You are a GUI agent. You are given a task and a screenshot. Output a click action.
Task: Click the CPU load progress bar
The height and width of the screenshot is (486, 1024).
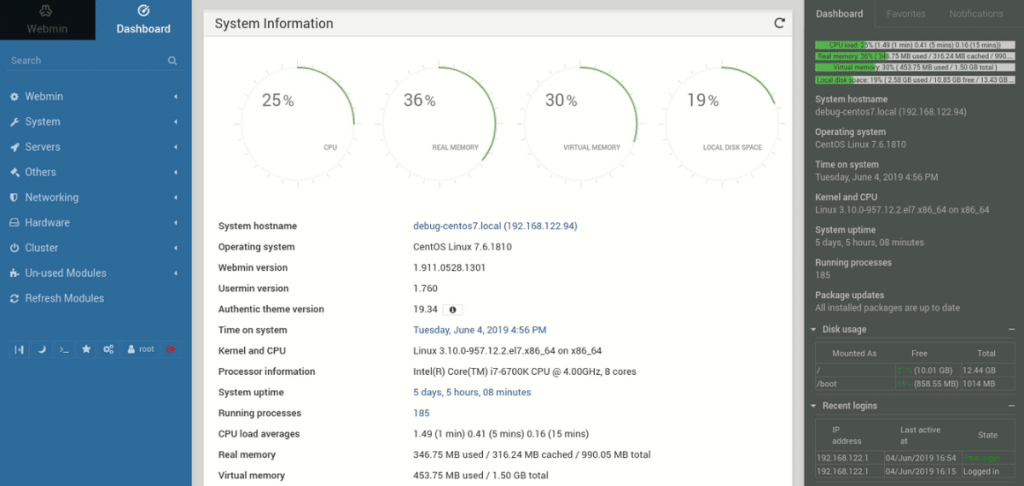(x=915, y=45)
